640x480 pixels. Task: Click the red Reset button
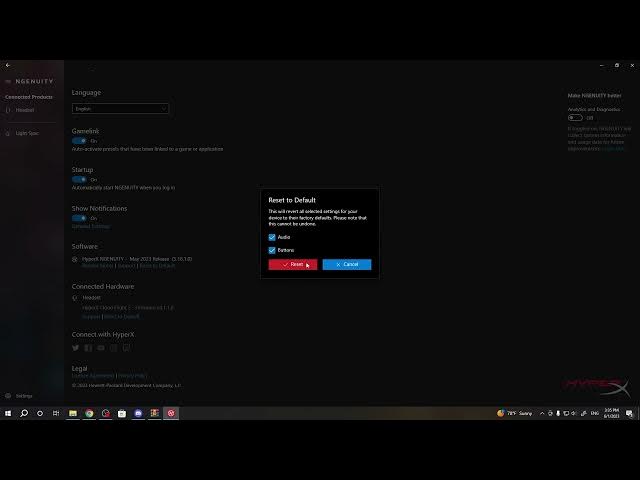[x=292, y=264]
